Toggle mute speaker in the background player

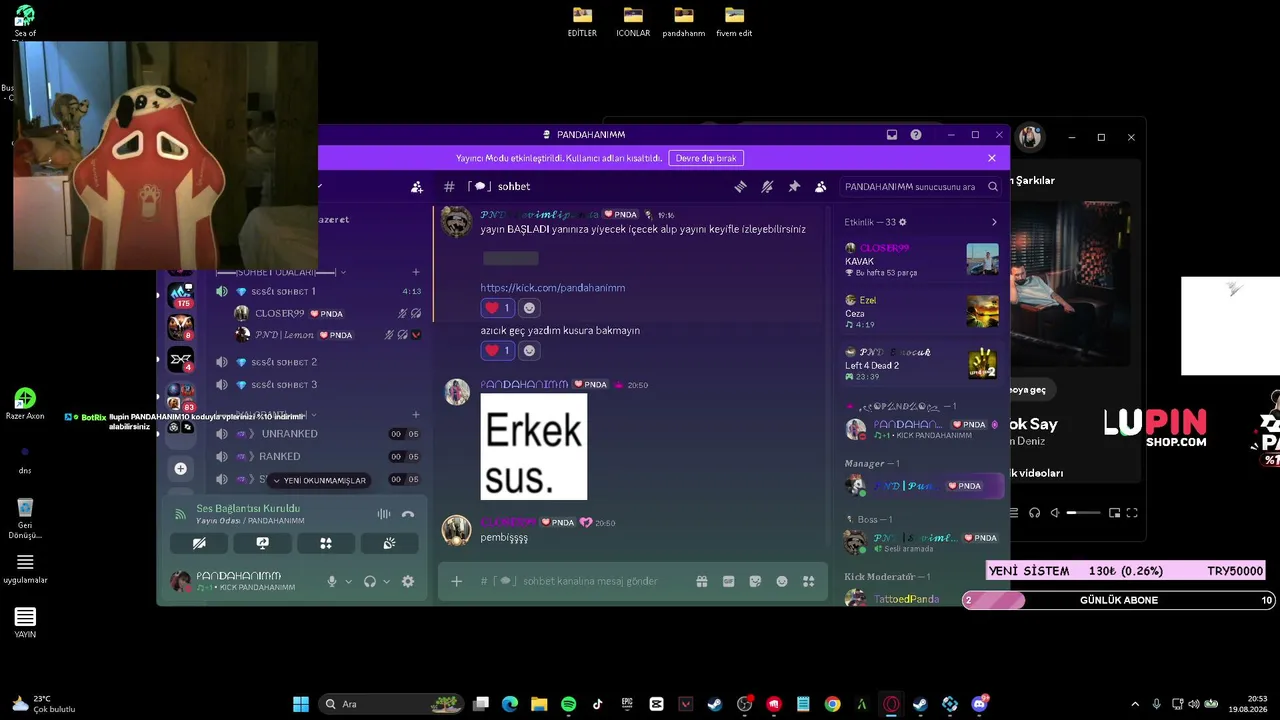coord(1054,513)
